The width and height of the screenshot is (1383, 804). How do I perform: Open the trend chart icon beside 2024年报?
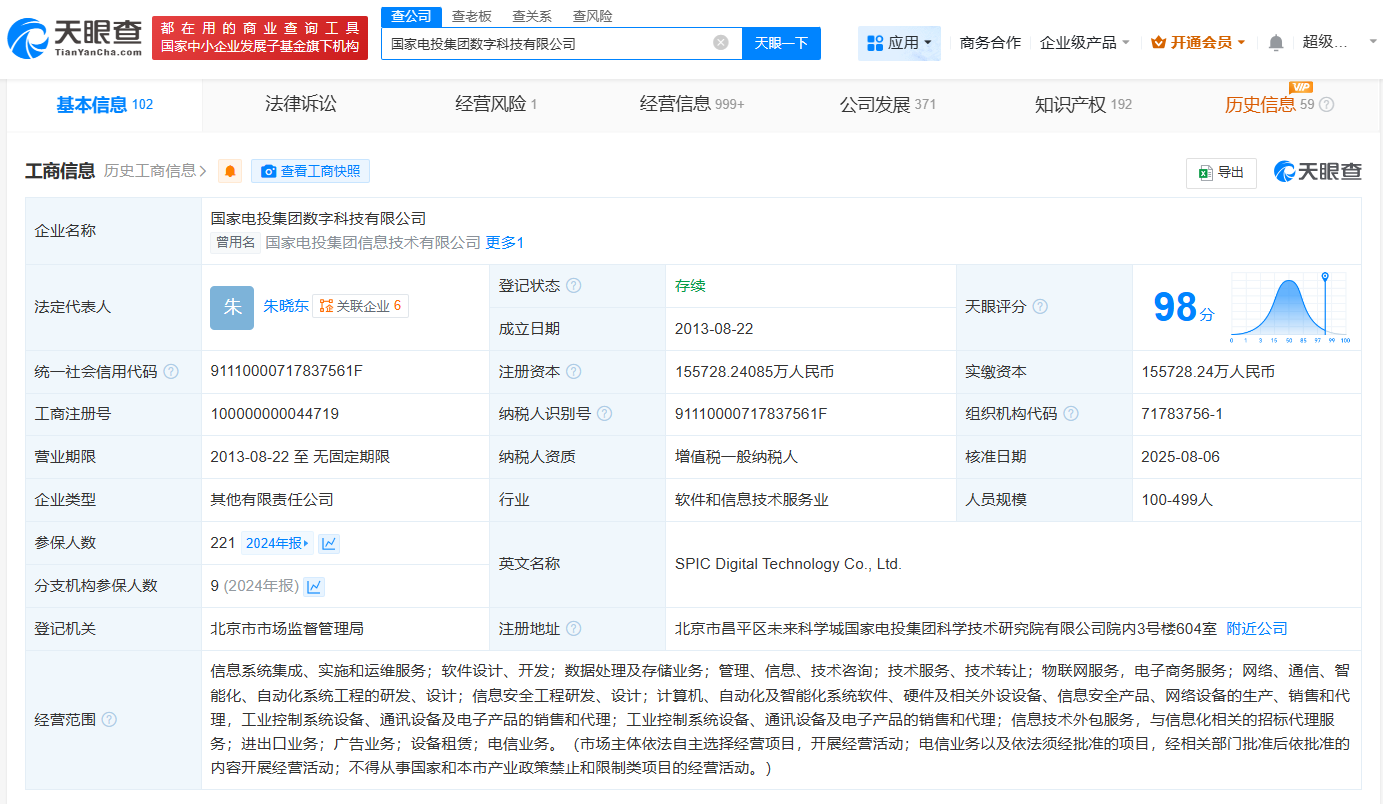331,542
